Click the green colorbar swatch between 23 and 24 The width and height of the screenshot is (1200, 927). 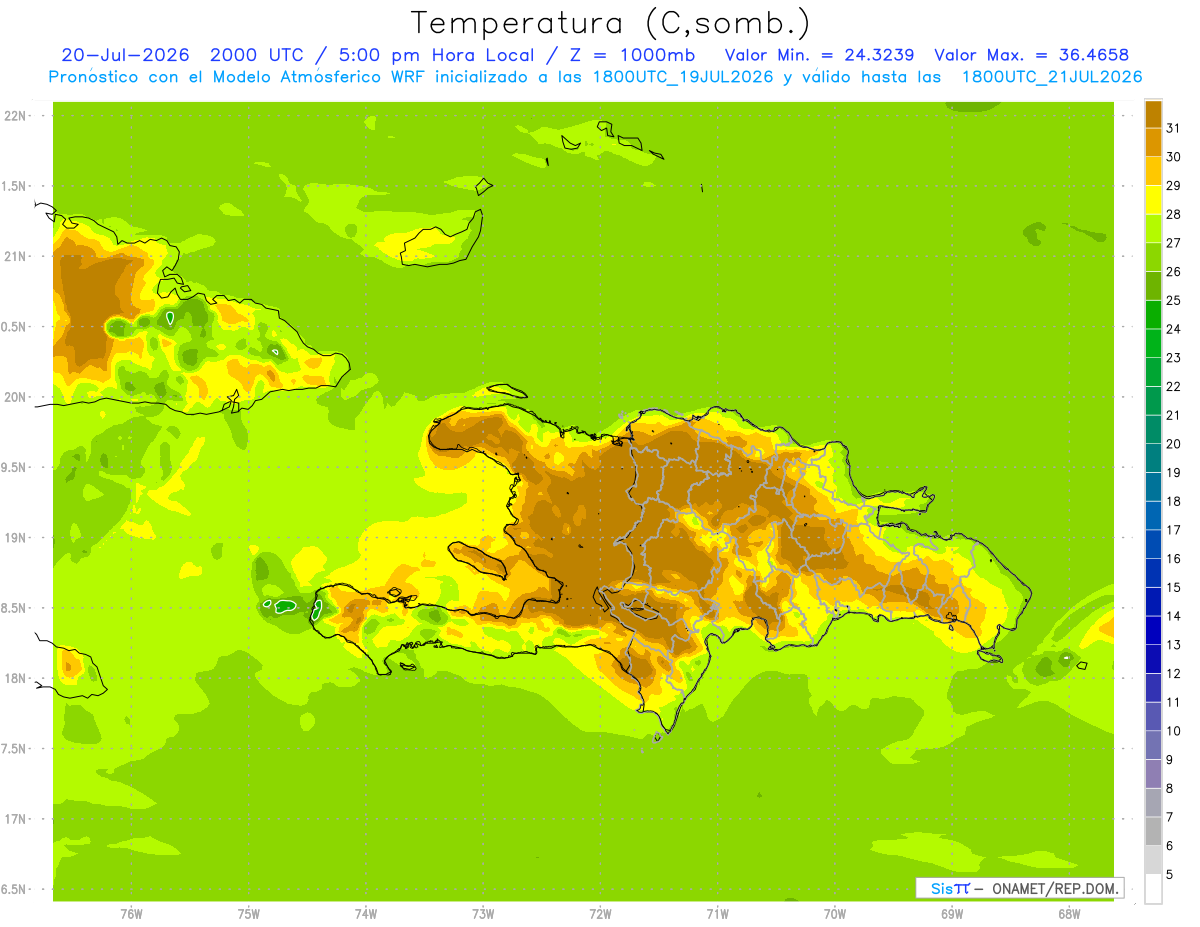pos(1153,343)
